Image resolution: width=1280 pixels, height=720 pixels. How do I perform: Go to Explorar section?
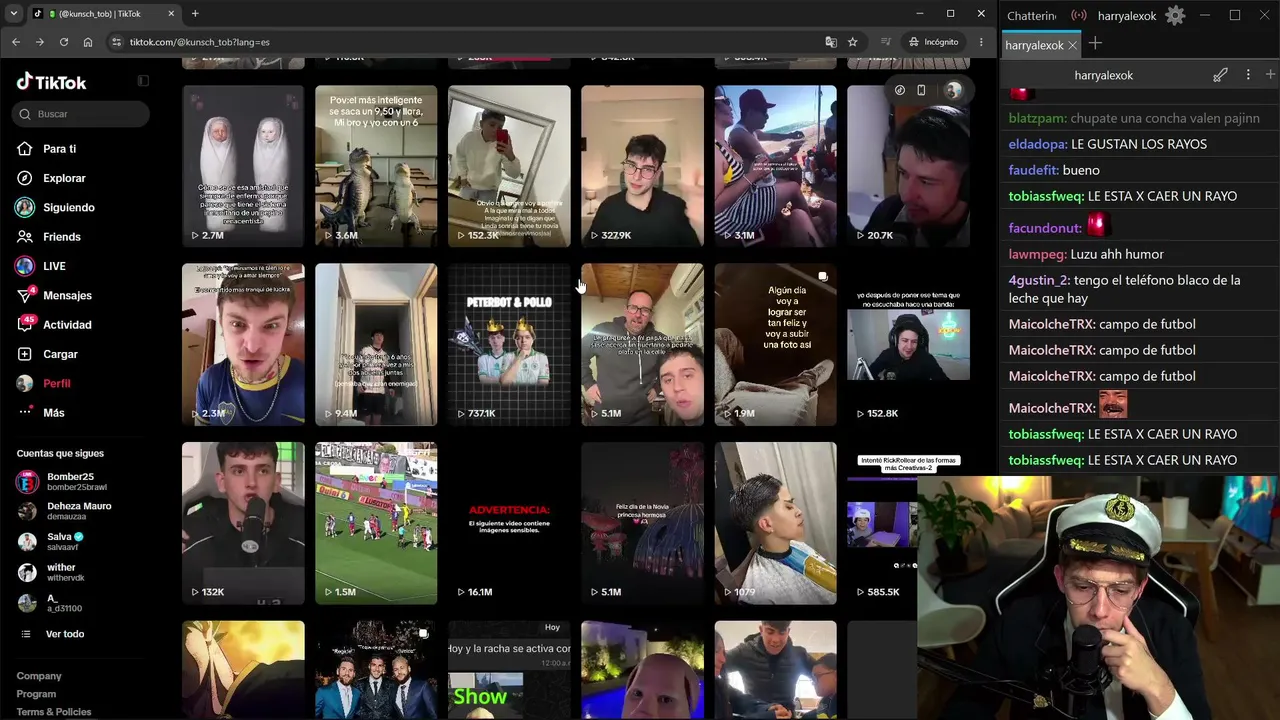coord(64,178)
